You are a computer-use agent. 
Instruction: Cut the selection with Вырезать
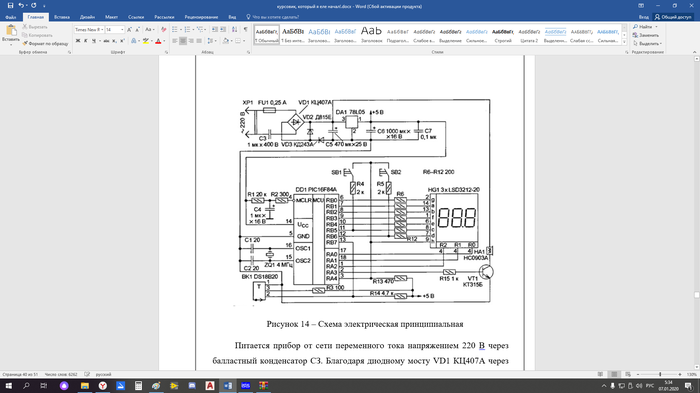pyautogui.click(x=35, y=27)
